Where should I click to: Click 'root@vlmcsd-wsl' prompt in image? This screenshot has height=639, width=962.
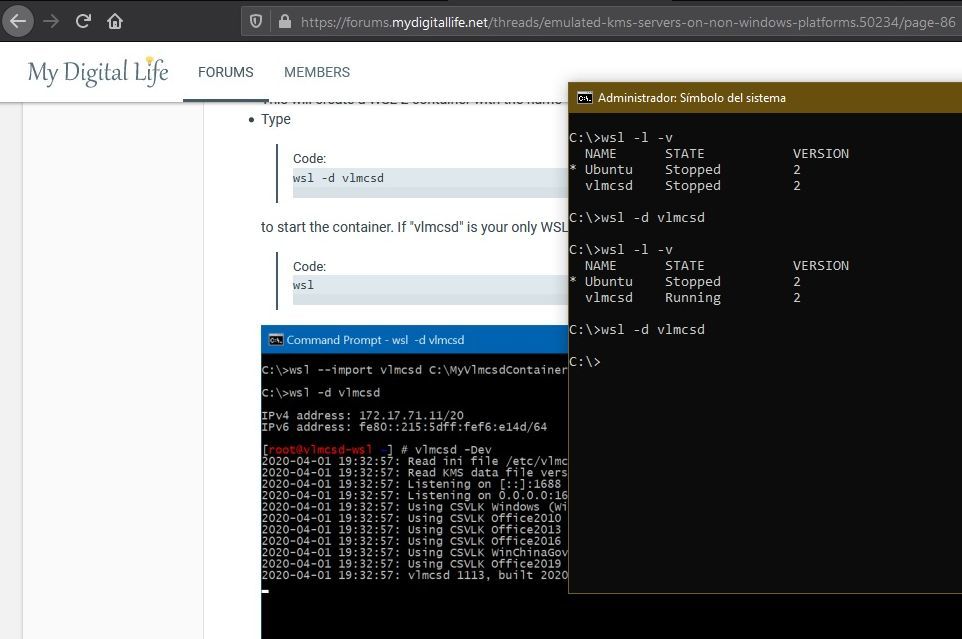pos(320,450)
